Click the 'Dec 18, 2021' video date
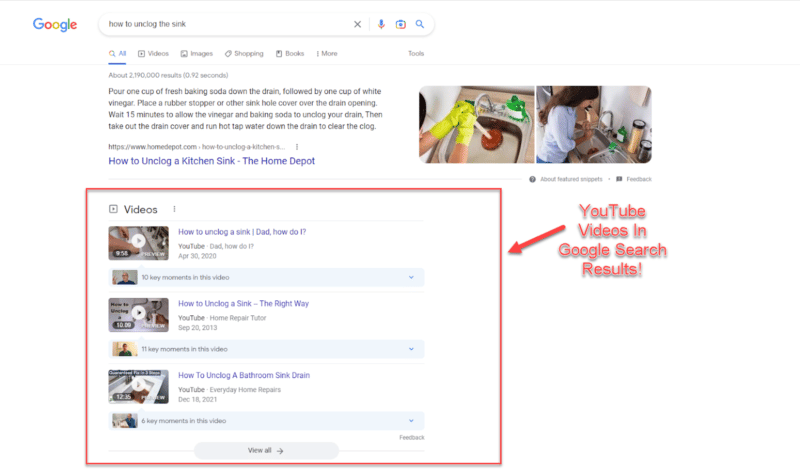 click(x=197, y=400)
